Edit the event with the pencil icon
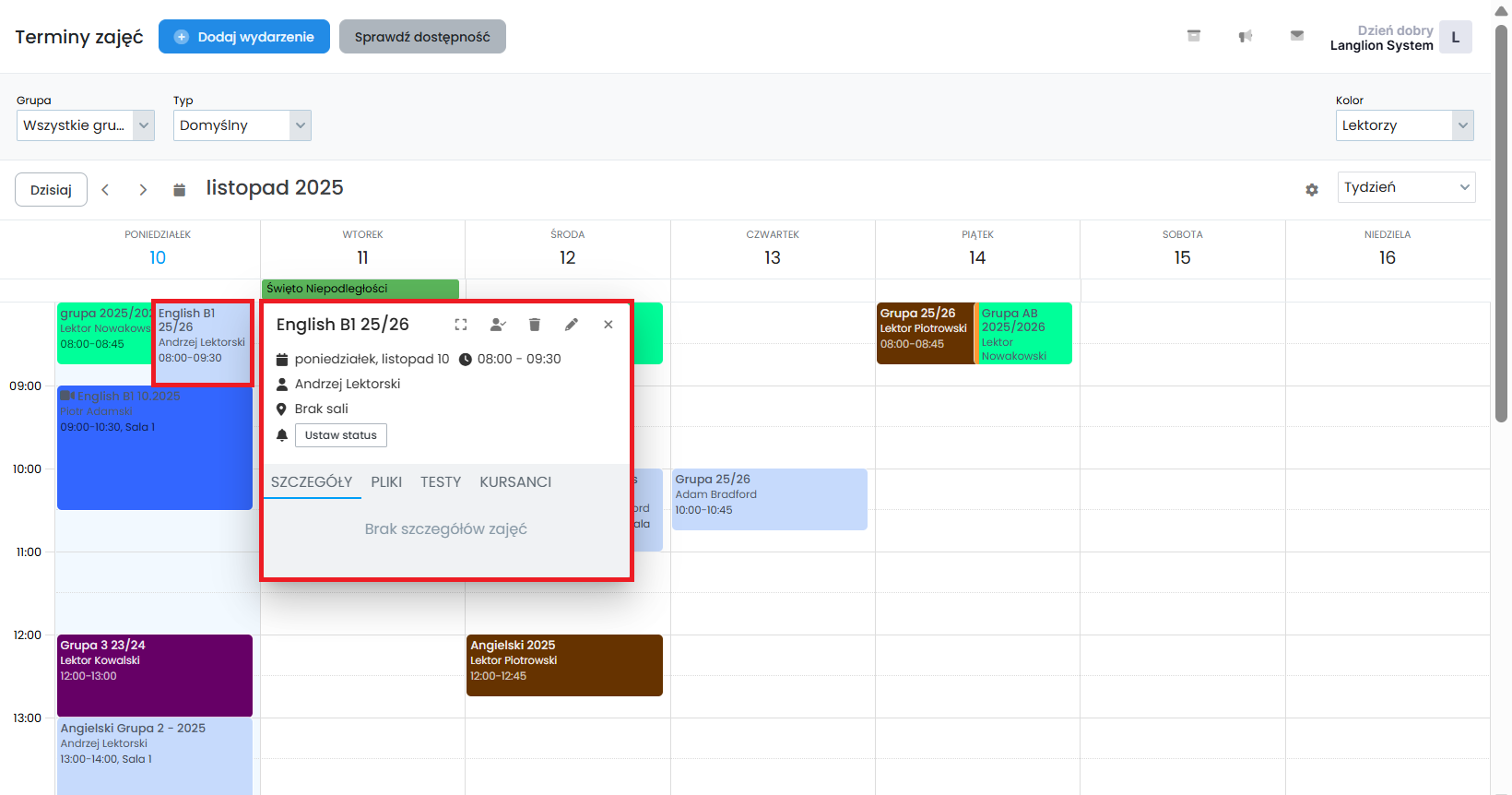Viewport: 1512px width, 795px height. pyautogui.click(x=572, y=325)
